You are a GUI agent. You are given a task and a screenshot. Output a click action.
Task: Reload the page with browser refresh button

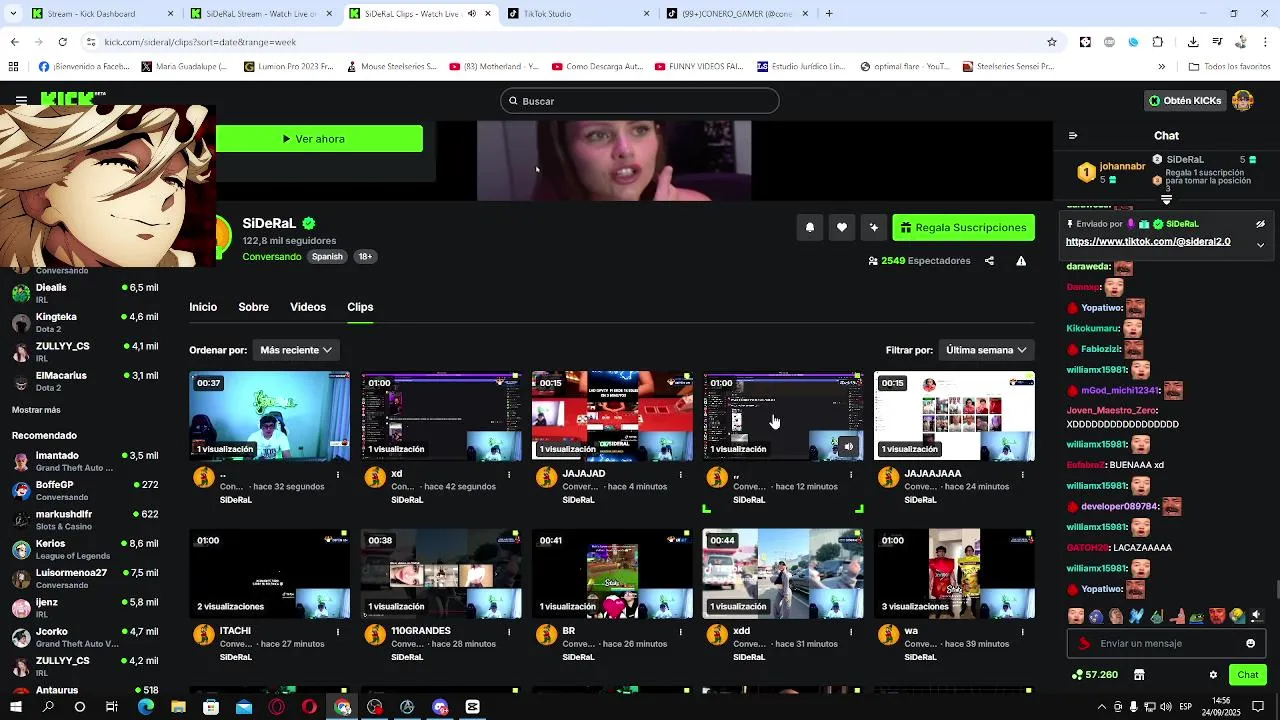coord(62,42)
